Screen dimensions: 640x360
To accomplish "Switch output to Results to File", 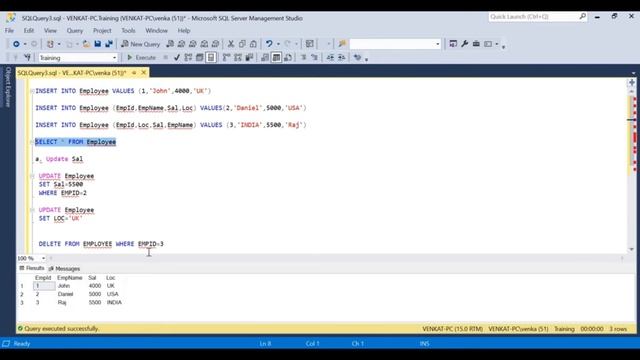I will [288, 58].
